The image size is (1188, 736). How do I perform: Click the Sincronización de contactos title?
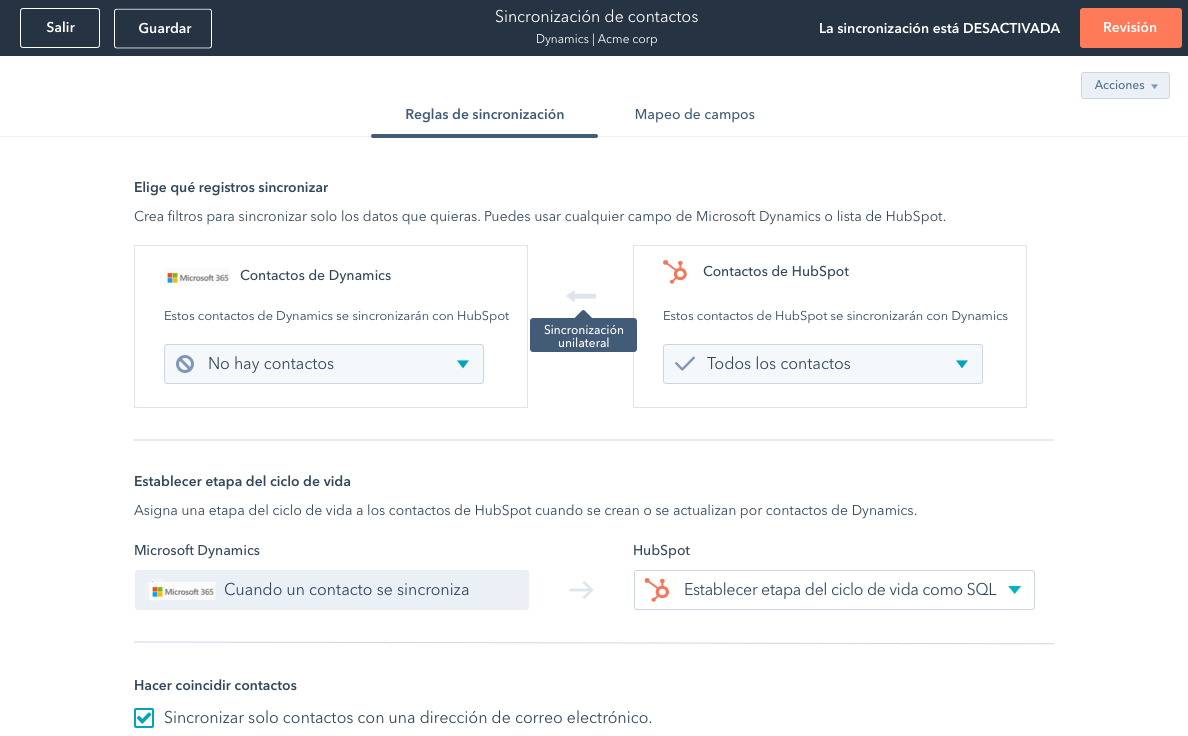click(596, 17)
